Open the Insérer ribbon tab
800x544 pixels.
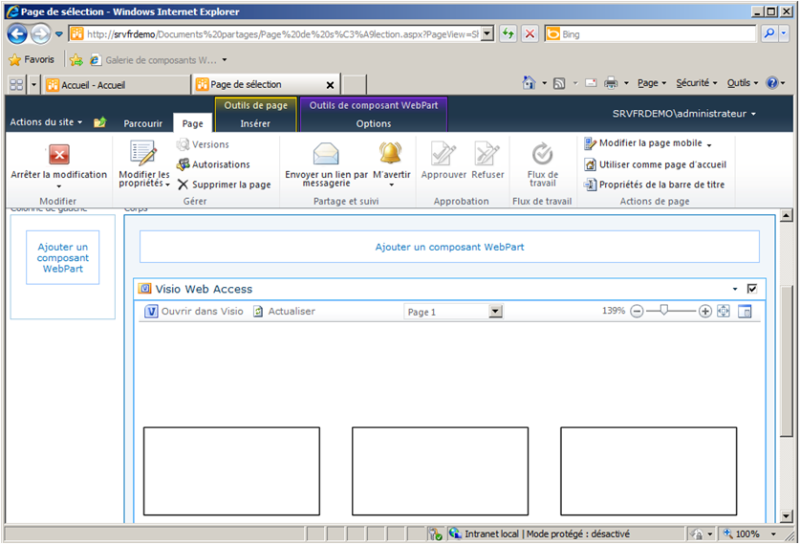[x=255, y=123]
